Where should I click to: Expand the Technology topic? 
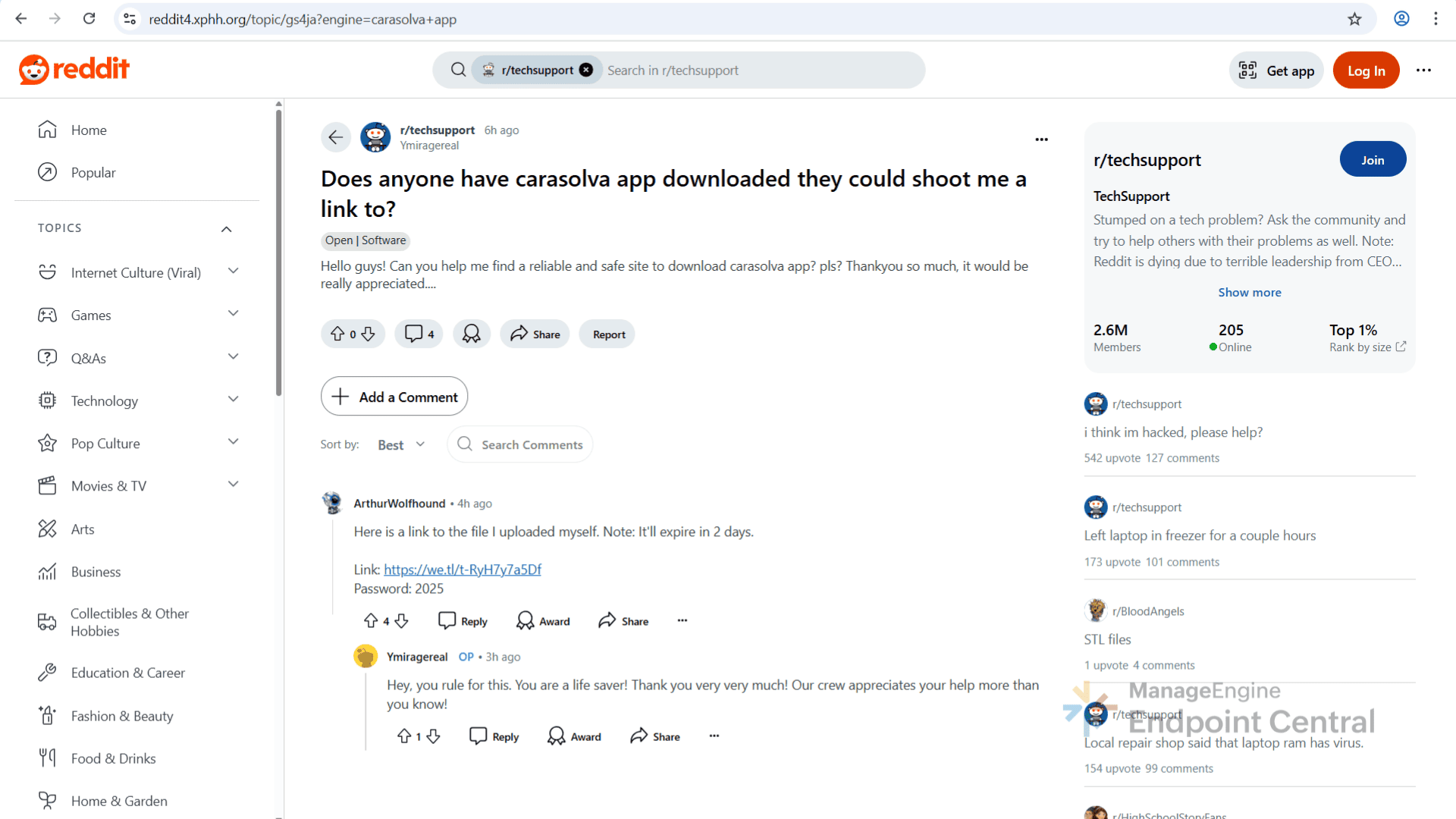[x=234, y=400]
